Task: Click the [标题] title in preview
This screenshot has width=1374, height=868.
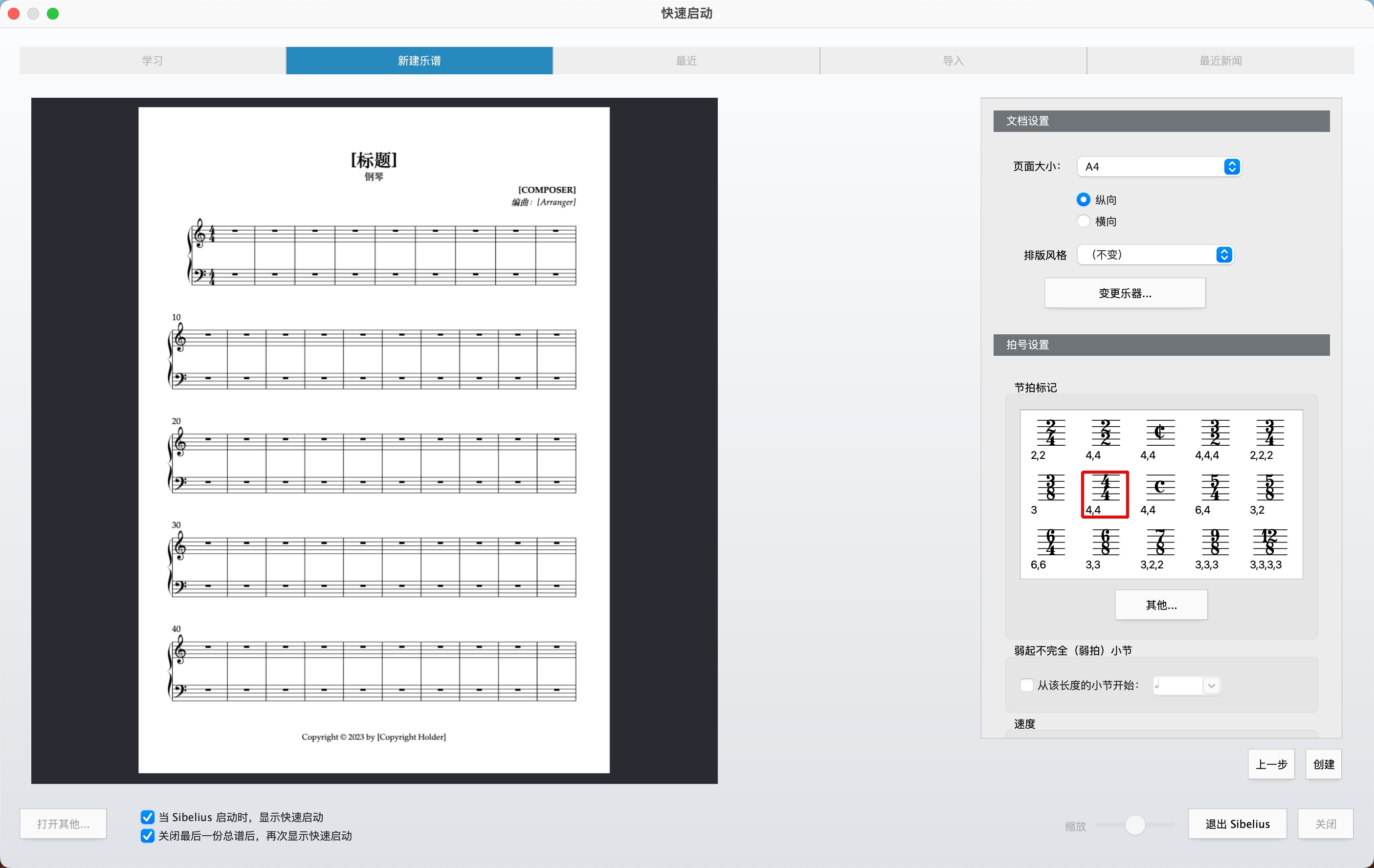Action: click(374, 160)
